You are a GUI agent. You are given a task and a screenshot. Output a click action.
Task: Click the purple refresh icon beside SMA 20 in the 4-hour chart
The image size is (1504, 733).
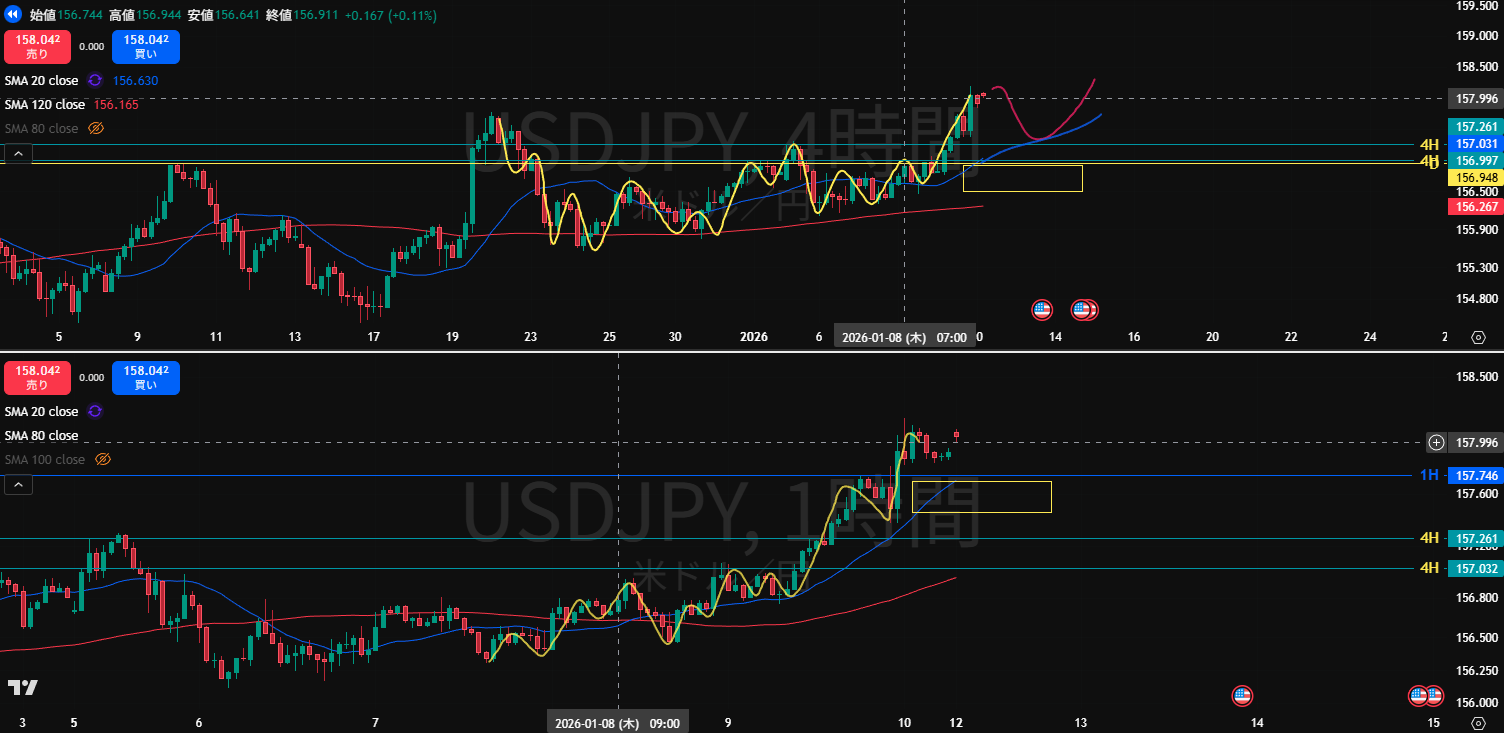95,80
